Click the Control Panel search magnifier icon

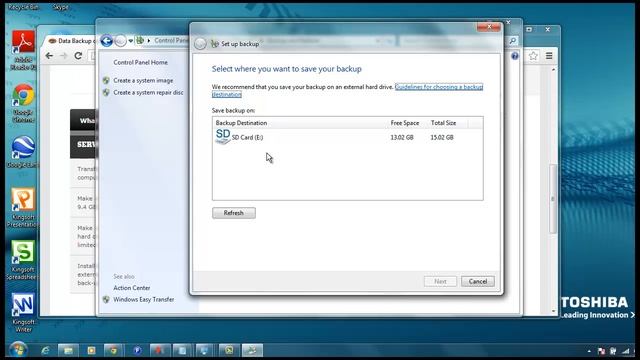513,40
